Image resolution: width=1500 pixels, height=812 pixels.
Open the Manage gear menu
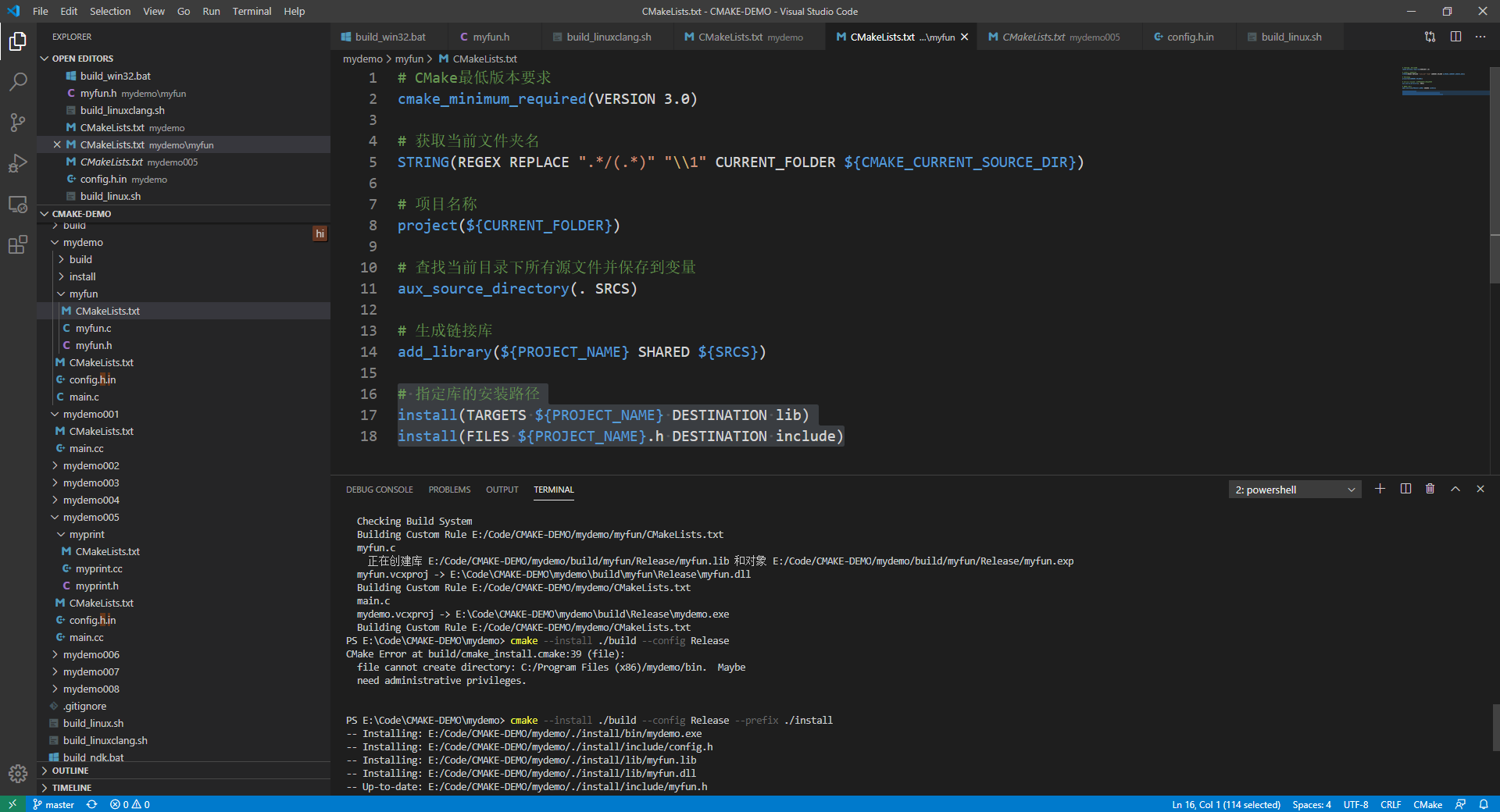[17, 774]
